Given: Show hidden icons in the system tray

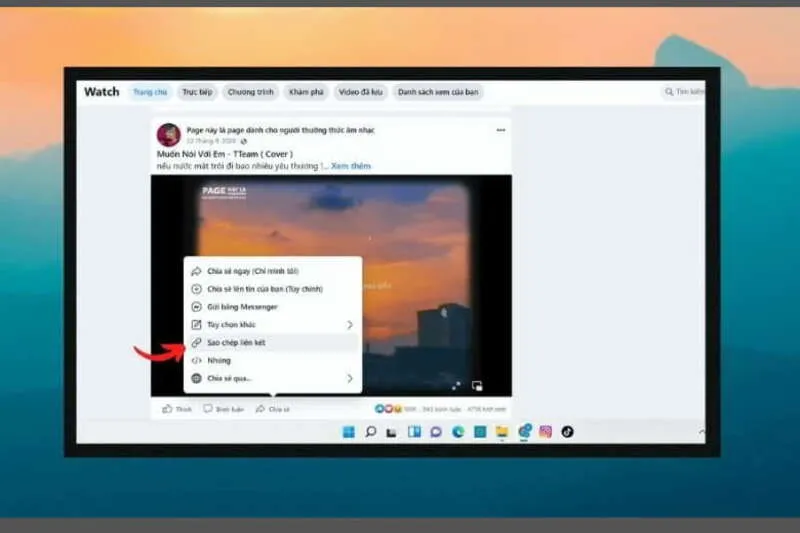Looking at the screenshot, I should 701,432.
